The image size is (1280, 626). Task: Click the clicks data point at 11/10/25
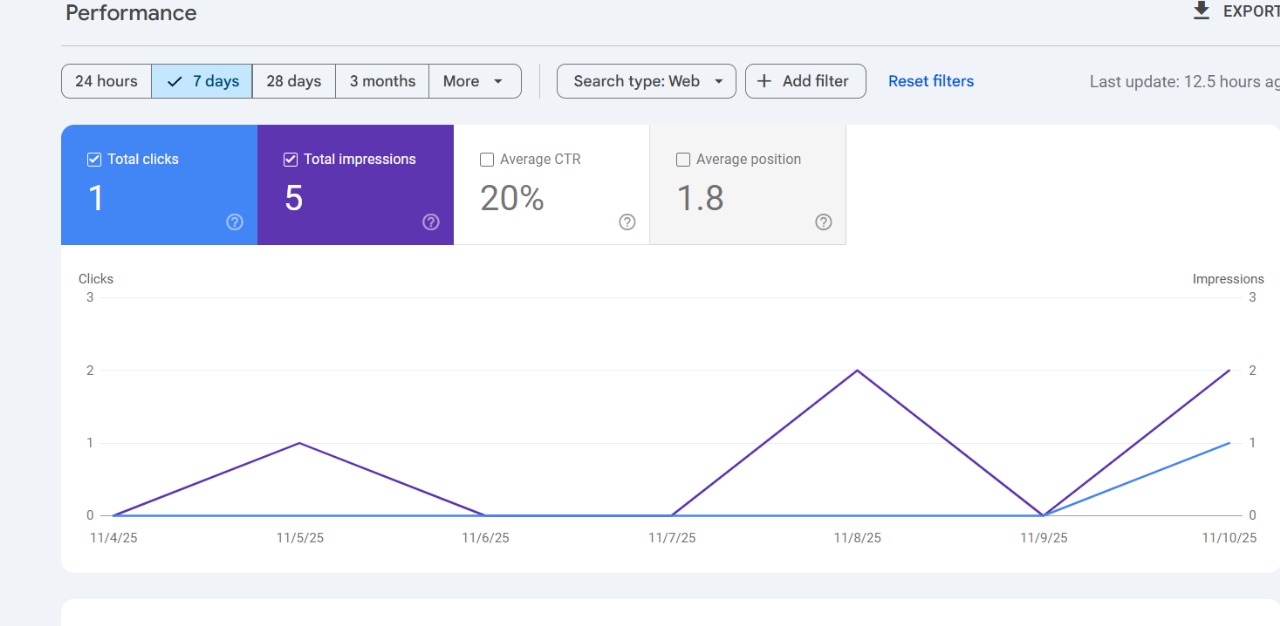(x=1229, y=443)
